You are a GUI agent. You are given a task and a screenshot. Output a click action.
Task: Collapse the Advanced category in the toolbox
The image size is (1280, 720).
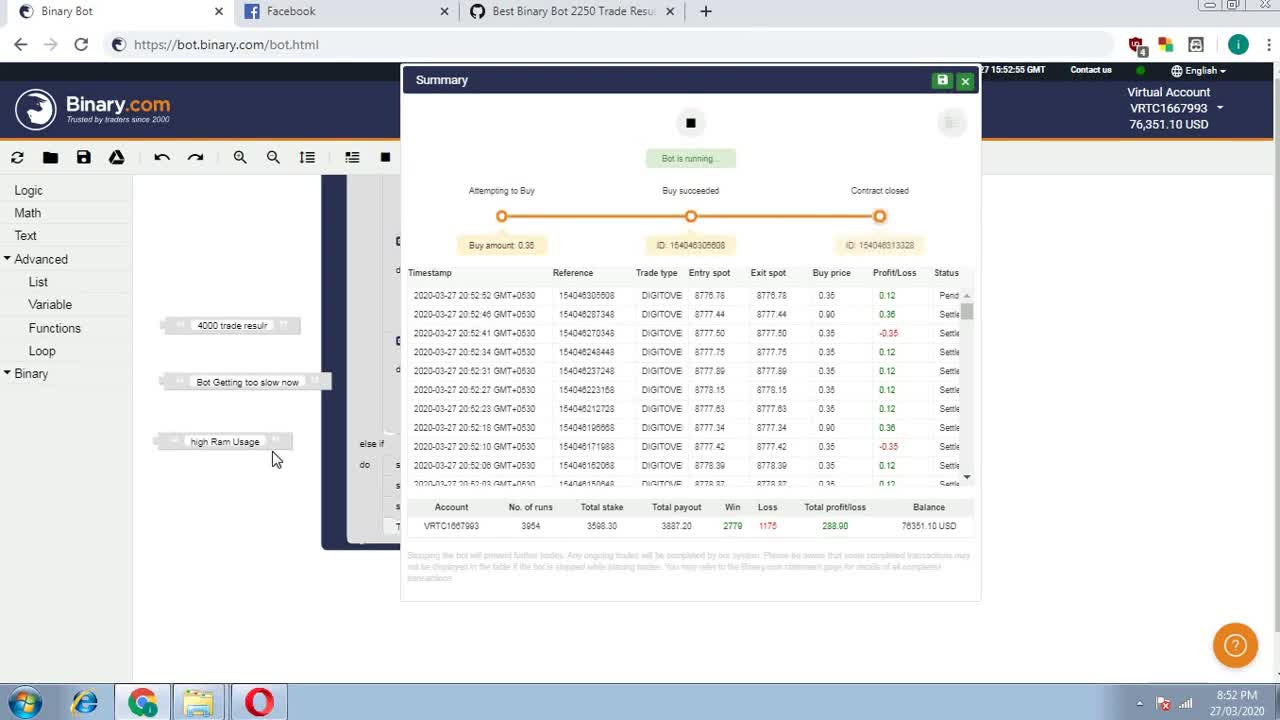click(x=8, y=259)
